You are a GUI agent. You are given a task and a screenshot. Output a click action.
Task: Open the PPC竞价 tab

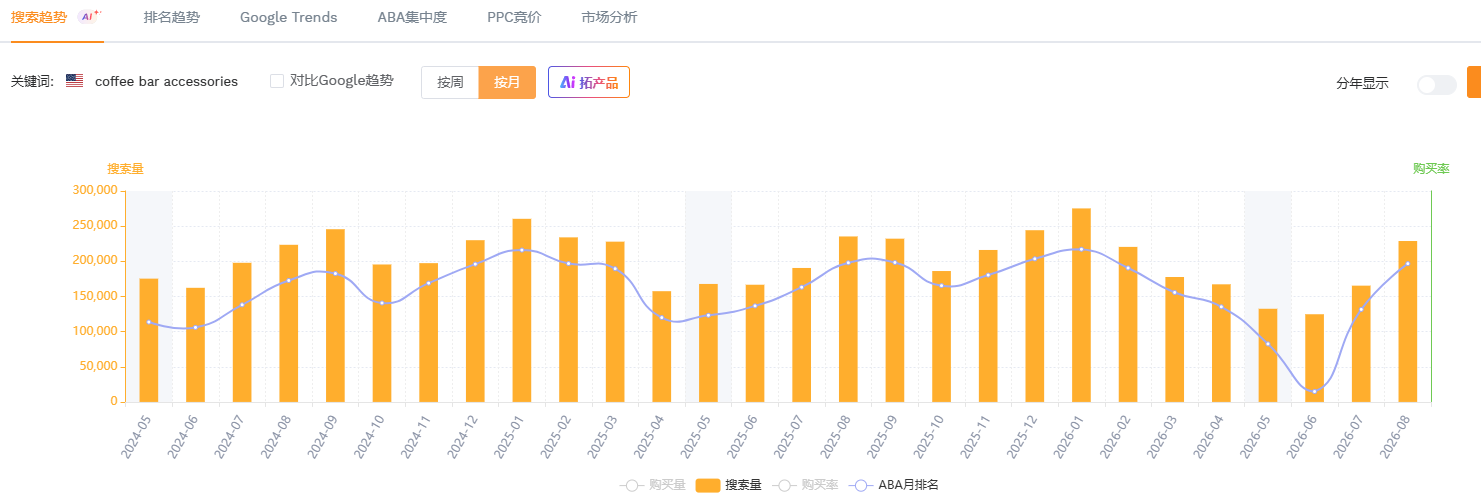tap(514, 18)
